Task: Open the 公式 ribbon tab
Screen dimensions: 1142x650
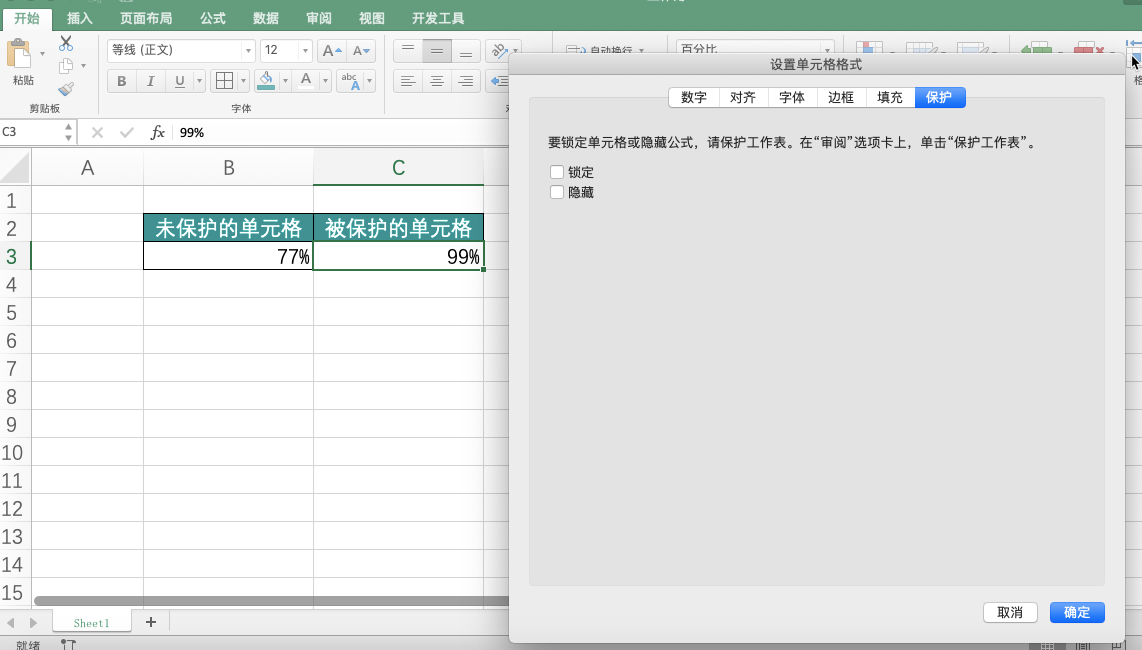Action: coord(213,18)
